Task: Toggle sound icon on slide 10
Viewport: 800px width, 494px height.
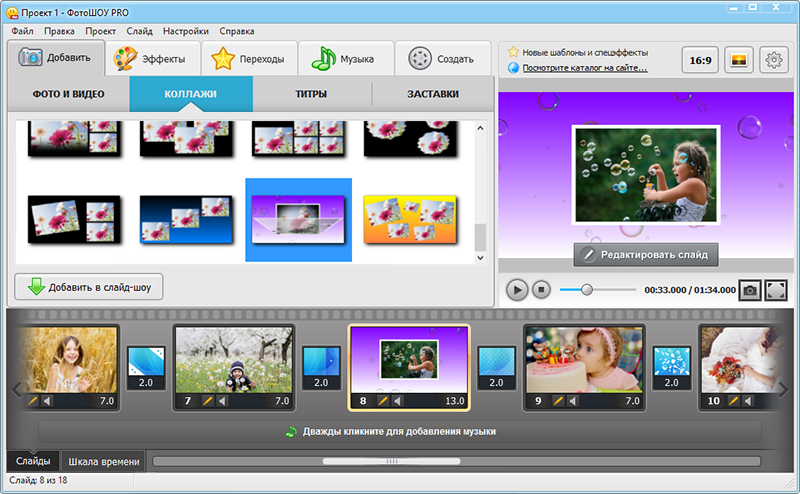Action: tap(748, 401)
